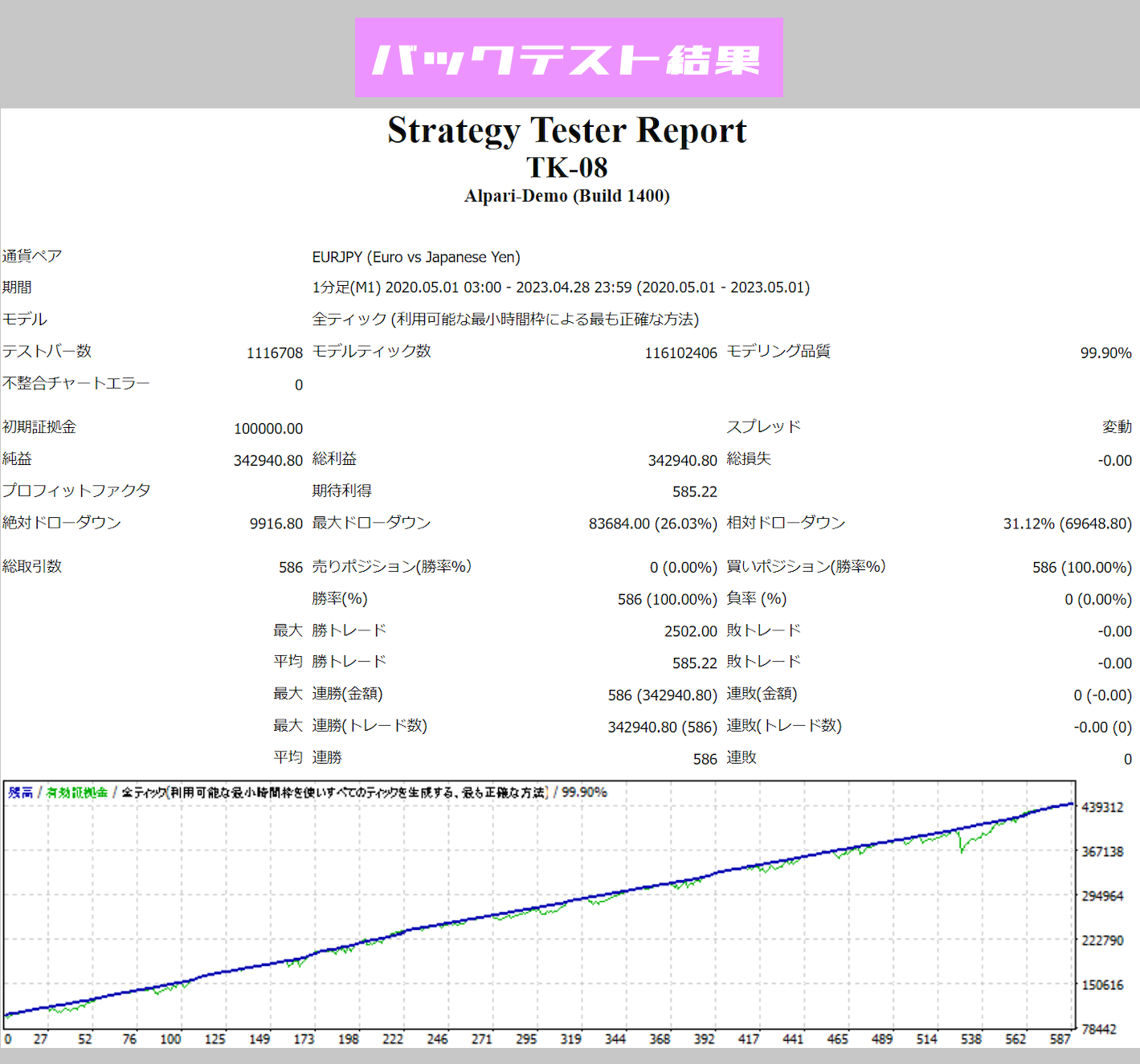Click the 最大ドローダウン label
1140x1064 pixels.
click(371, 523)
